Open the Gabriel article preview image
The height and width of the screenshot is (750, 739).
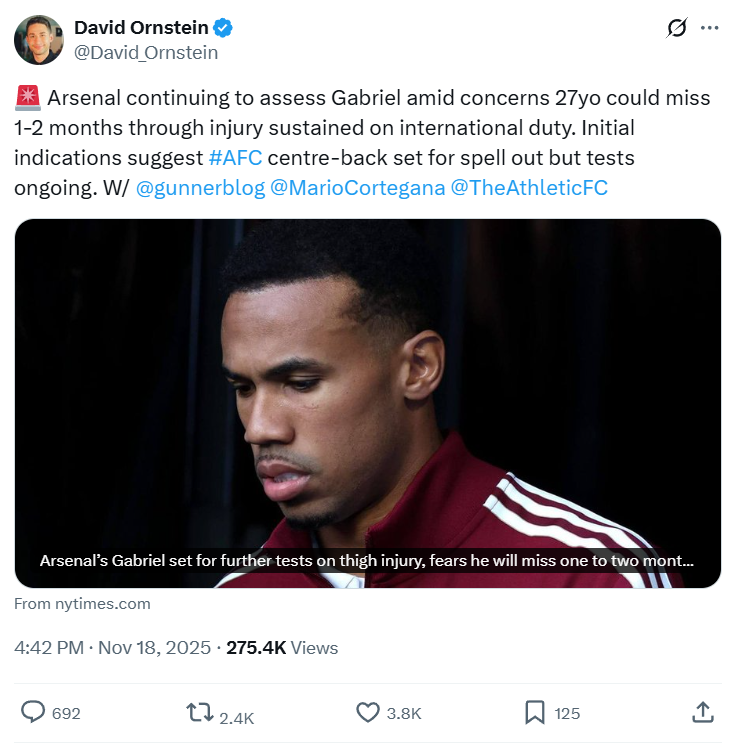click(x=368, y=380)
